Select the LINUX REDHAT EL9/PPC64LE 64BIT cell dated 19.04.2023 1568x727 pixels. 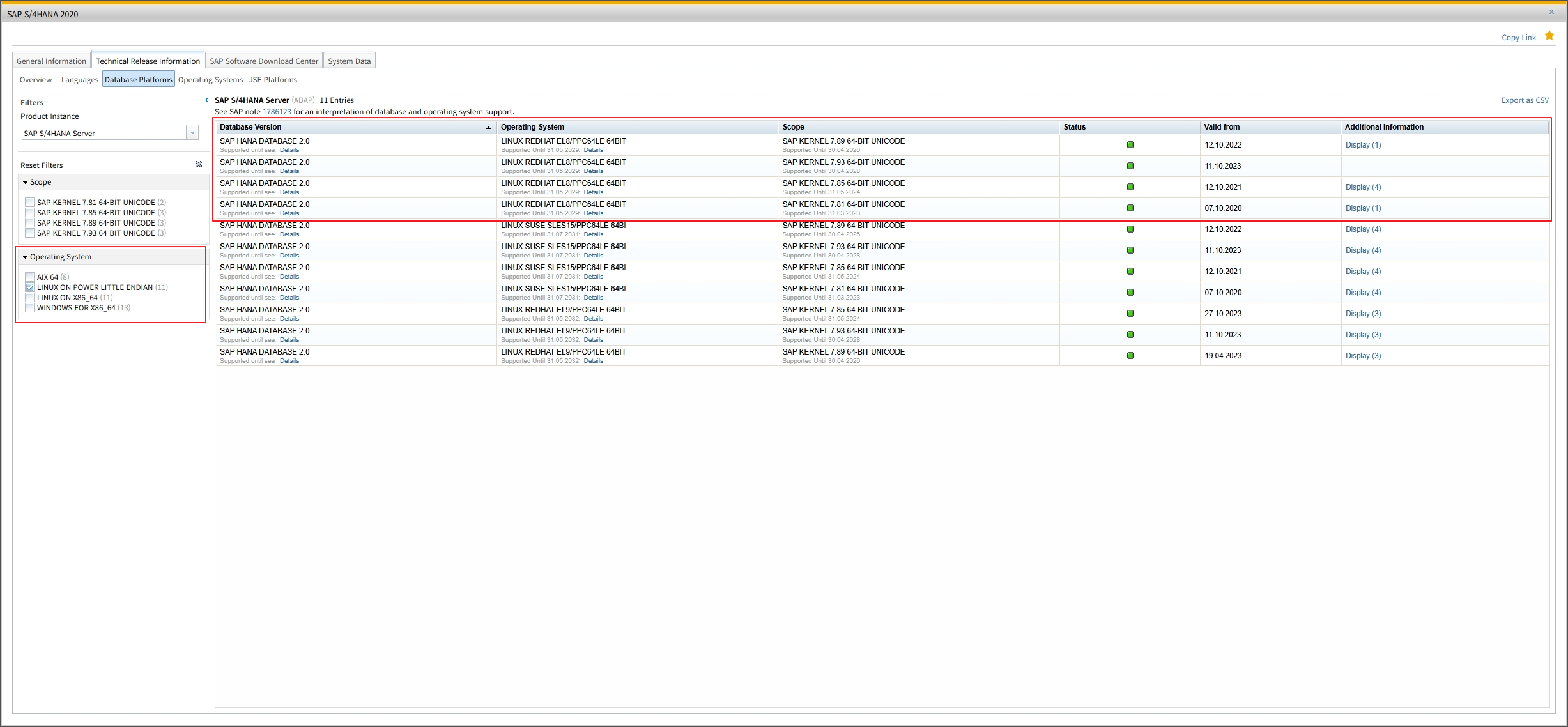637,356
